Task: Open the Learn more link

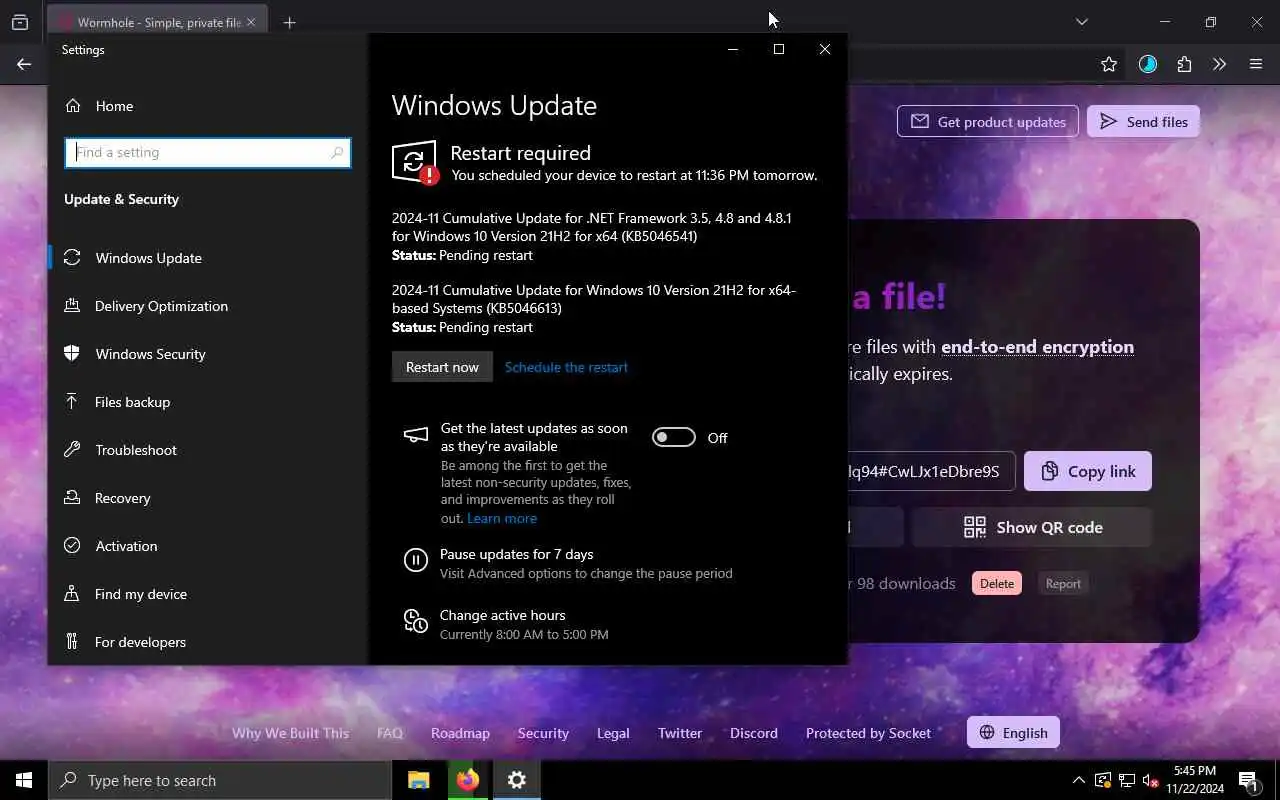Action: [502, 518]
